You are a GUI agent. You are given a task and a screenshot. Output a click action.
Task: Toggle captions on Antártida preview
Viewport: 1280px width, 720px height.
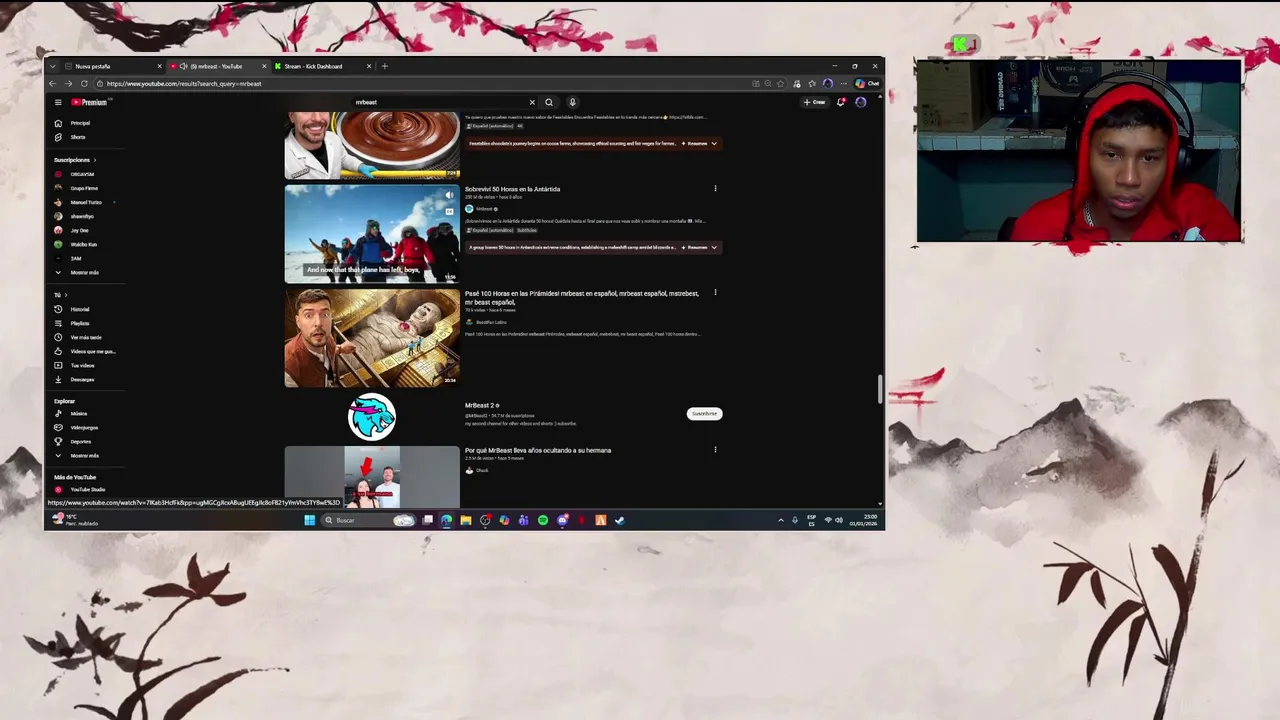pyautogui.click(x=449, y=211)
